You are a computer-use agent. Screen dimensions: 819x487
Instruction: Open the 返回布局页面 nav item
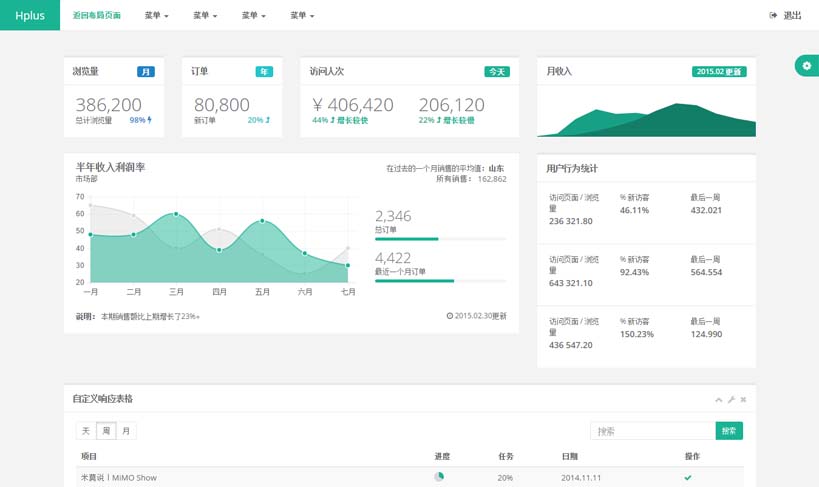pyautogui.click(x=97, y=16)
